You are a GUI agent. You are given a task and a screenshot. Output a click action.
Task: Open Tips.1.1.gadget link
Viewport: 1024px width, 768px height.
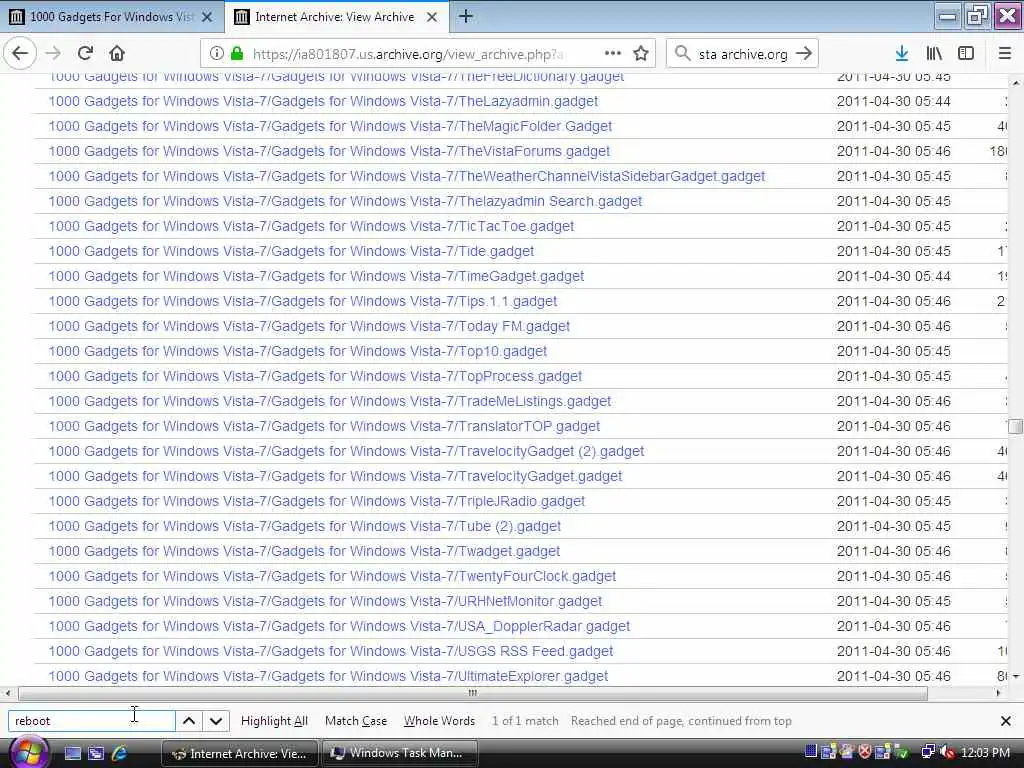pos(303,301)
